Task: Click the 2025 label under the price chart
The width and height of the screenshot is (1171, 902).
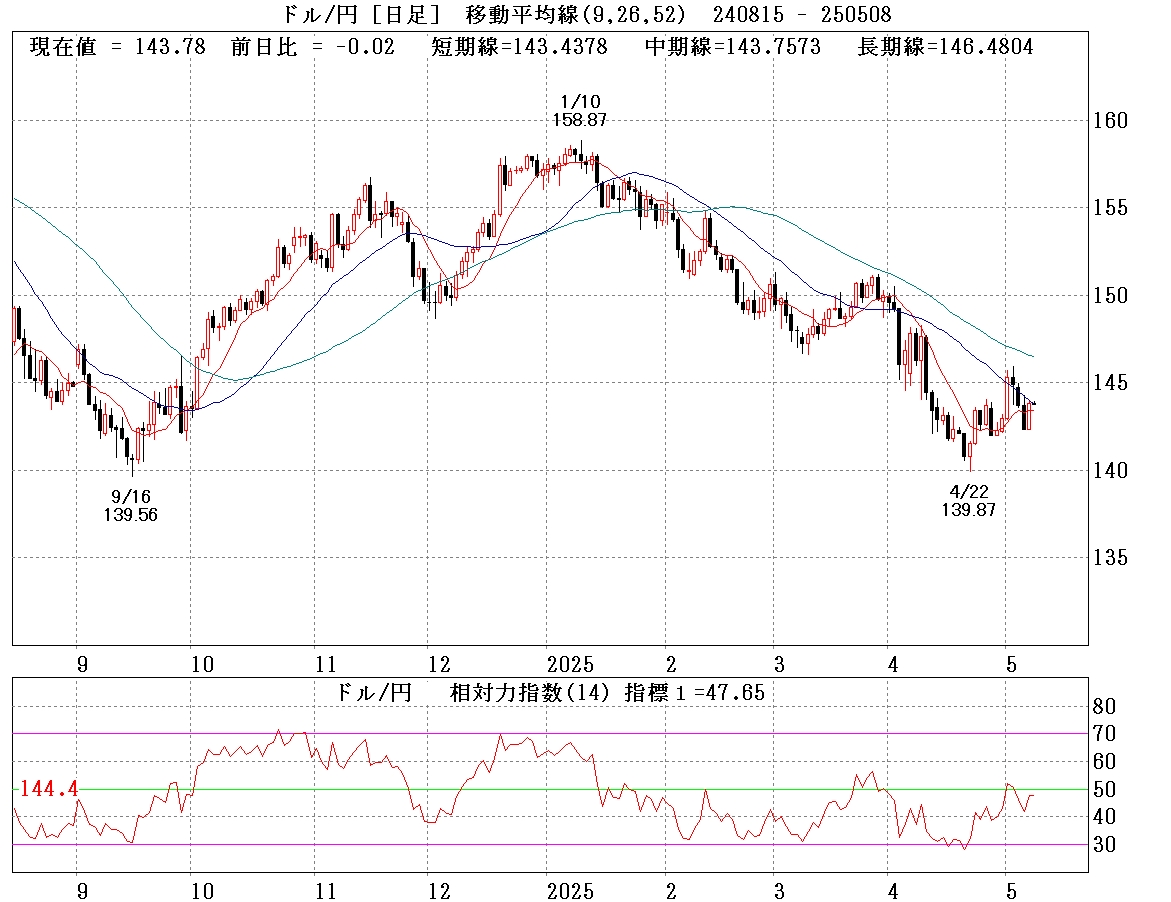Action: click(571, 665)
